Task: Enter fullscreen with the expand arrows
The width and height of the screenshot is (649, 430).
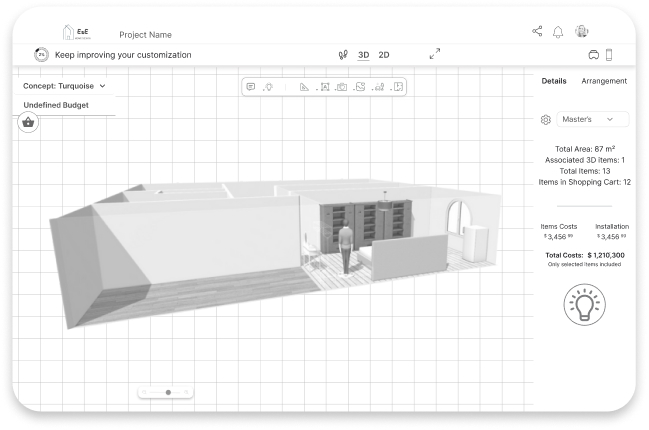Action: pyautogui.click(x=435, y=54)
